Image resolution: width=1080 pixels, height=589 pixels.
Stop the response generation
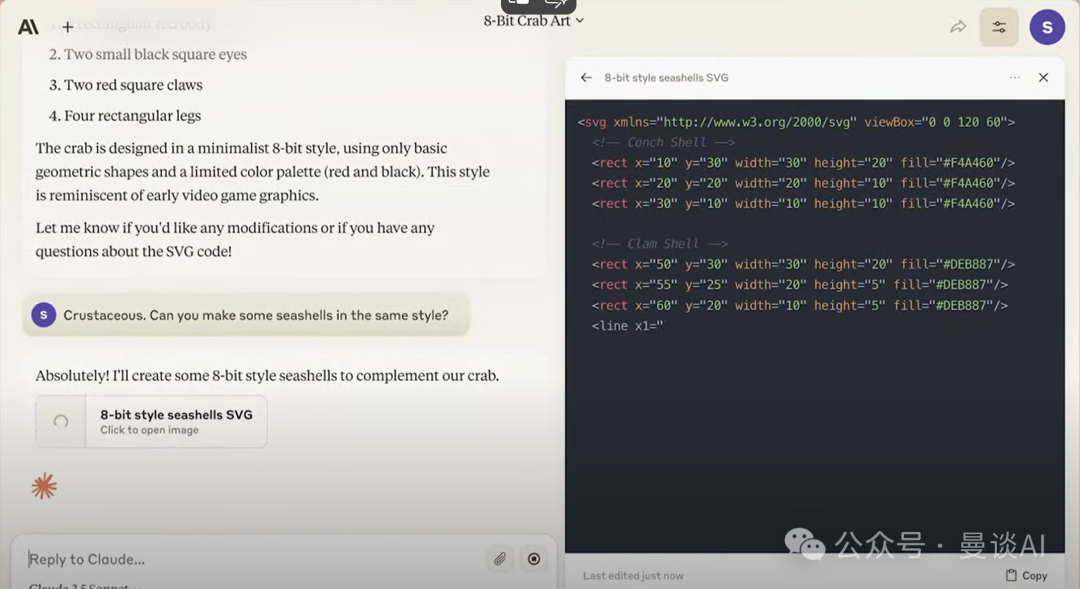point(534,559)
